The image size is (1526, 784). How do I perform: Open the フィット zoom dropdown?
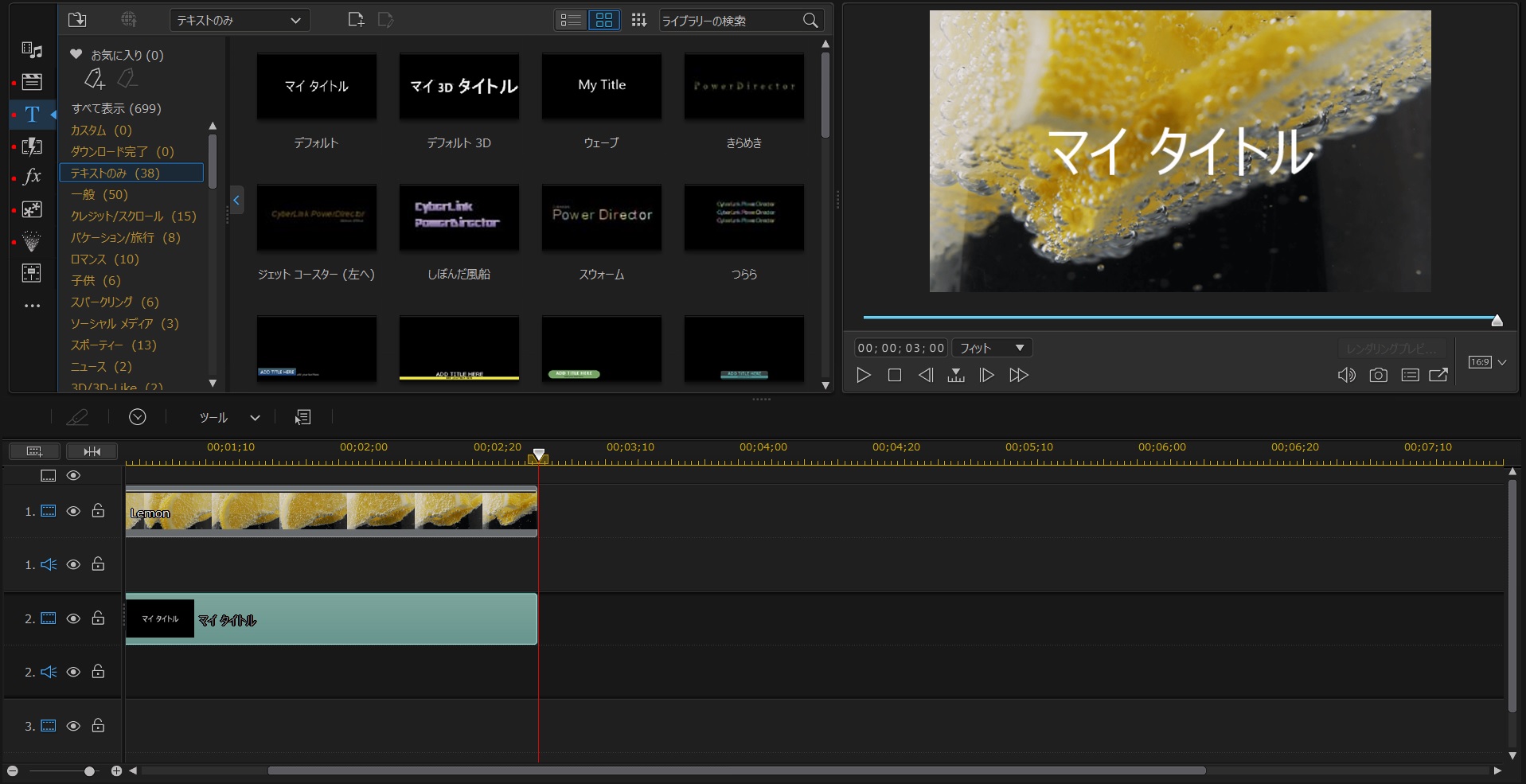coord(992,348)
